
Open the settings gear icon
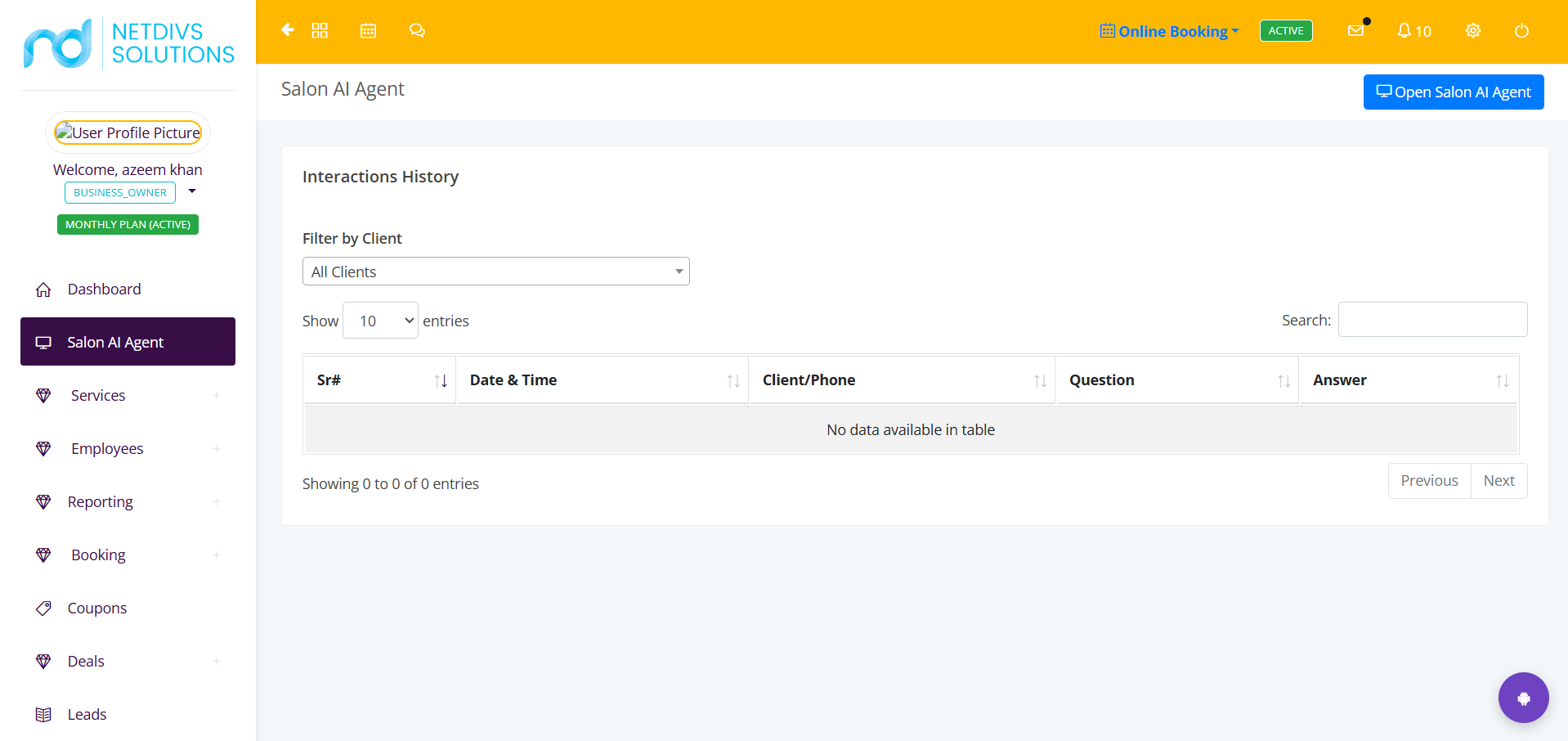coord(1473,30)
